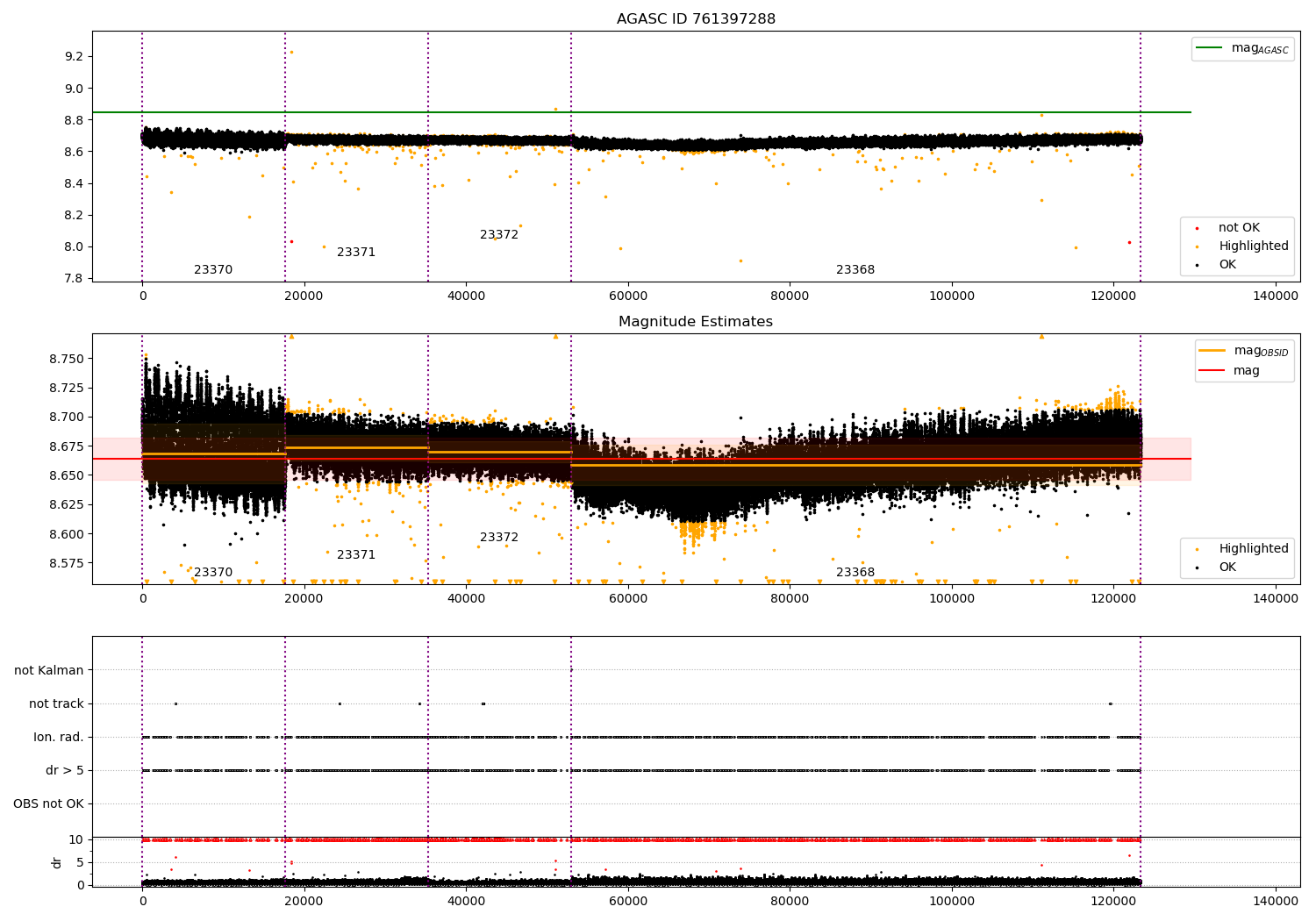Click the 'Ion. rad.' row label
This screenshot has height=921, width=1316.
59,738
